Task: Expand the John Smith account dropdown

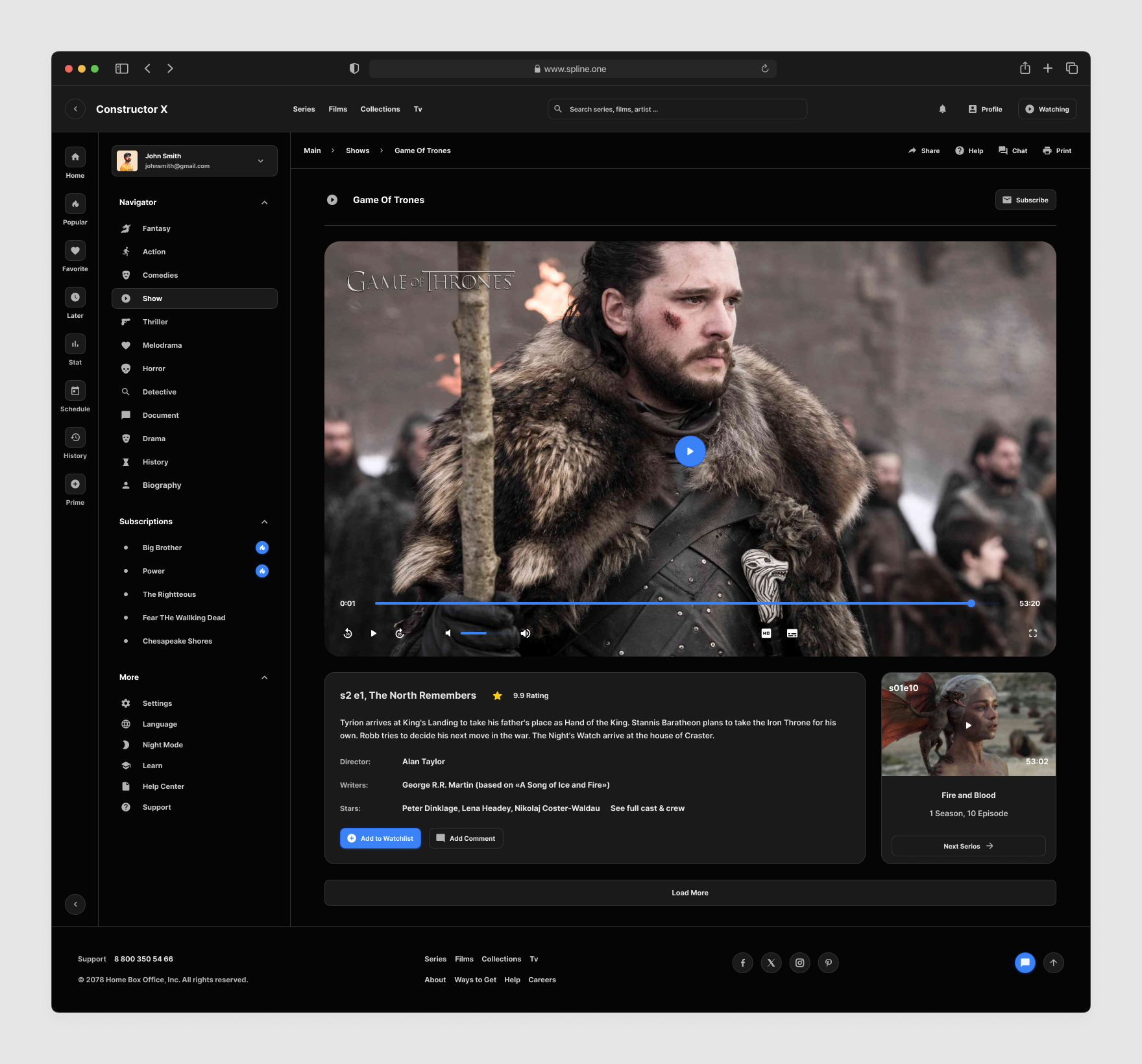Action: click(261, 161)
